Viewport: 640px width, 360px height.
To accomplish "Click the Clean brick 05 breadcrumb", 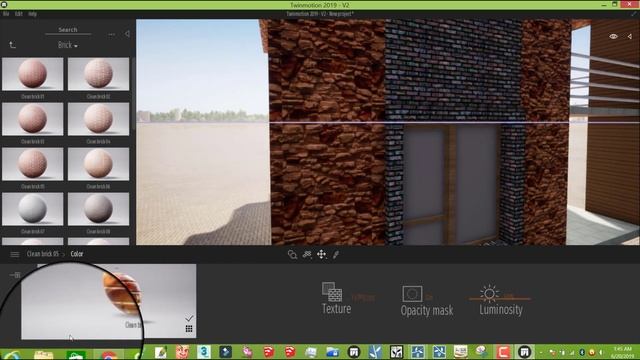I will click(42, 254).
